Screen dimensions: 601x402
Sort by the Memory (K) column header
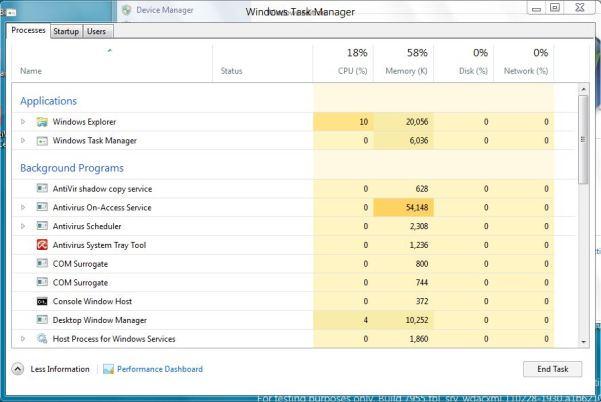403,63
